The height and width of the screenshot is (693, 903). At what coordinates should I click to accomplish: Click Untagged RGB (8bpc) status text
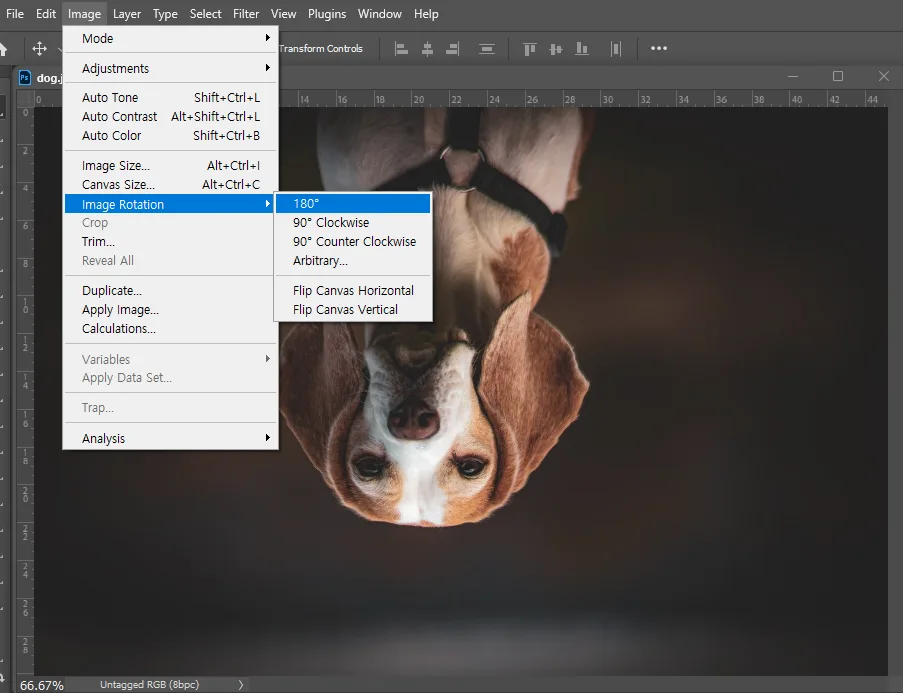[150, 684]
